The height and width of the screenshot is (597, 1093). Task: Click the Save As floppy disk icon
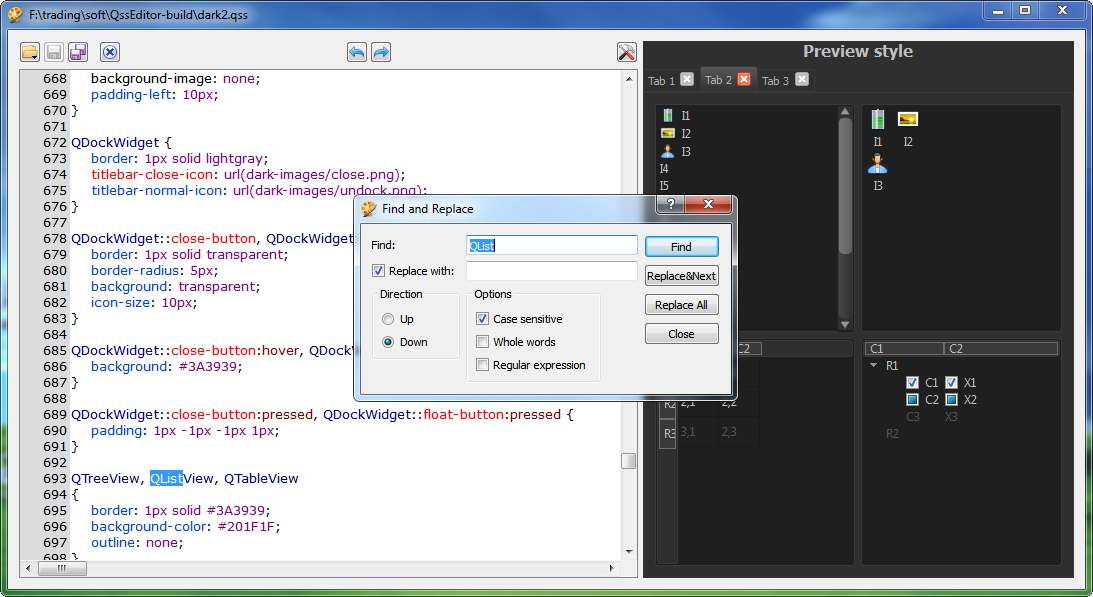coord(78,52)
